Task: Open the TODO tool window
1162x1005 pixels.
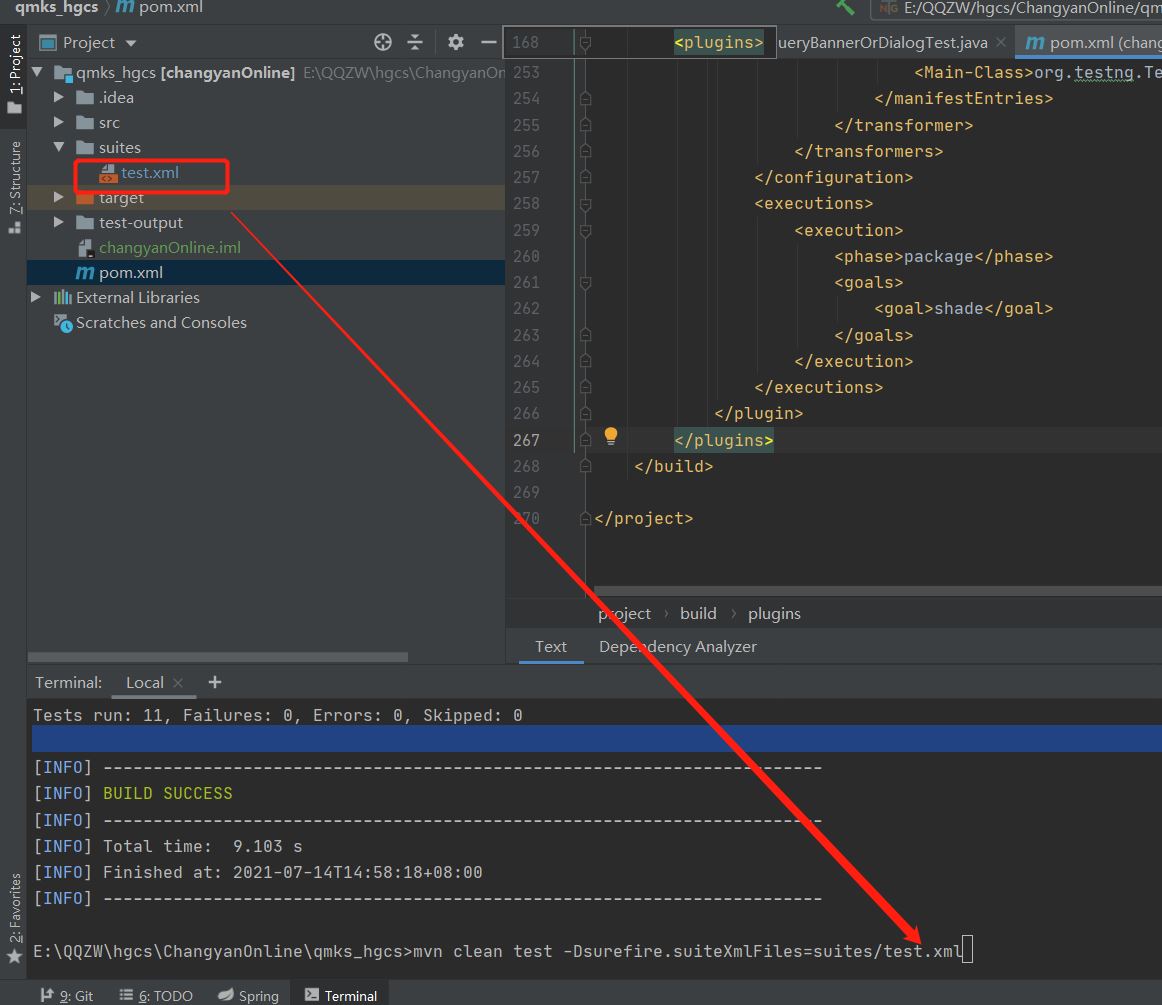Action: [x=156, y=995]
